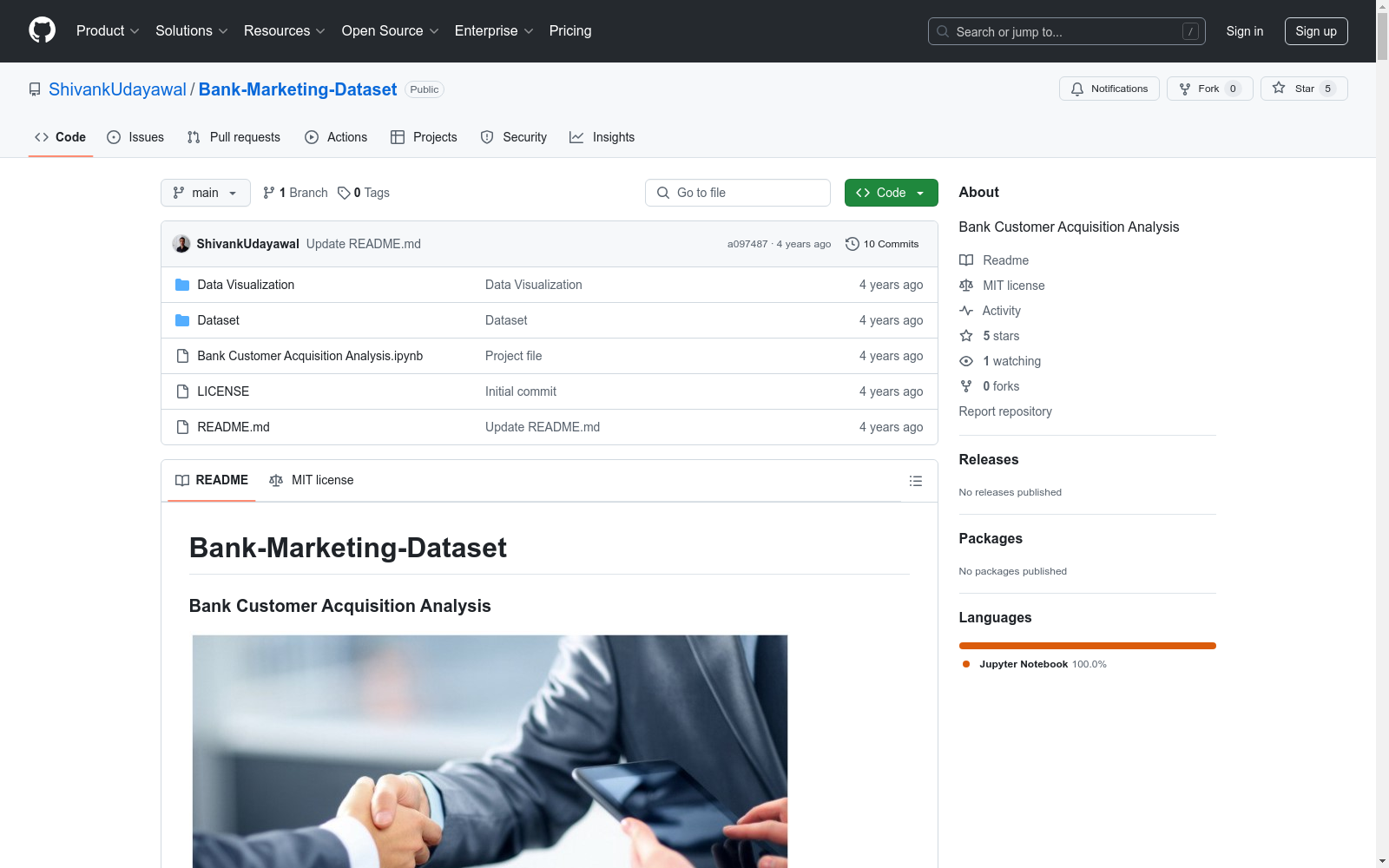This screenshot has width=1389, height=868.
Task: Click the file icon beside LICENSE
Action: (x=182, y=391)
